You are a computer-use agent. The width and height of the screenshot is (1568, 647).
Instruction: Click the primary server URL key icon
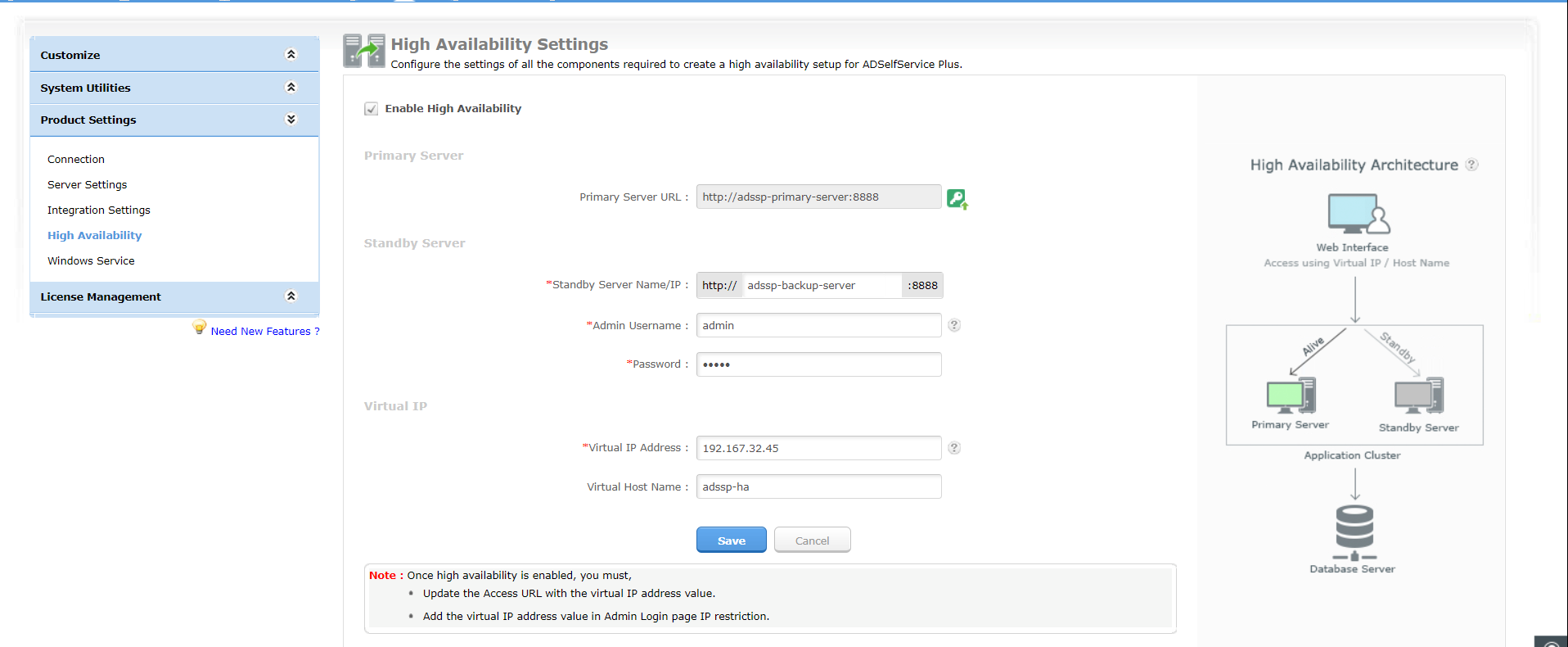click(x=957, y=198)
